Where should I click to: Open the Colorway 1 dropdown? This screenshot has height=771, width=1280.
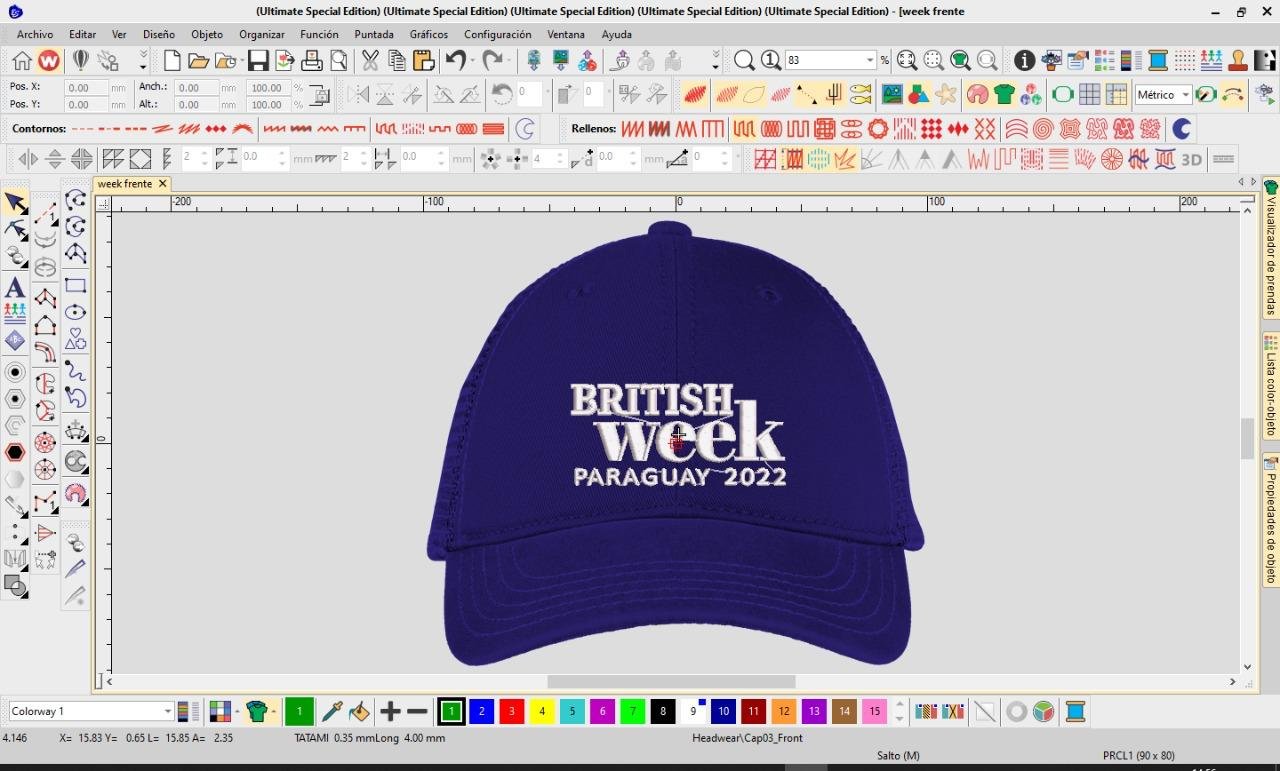pyautogui.click(x=167, y=711)
